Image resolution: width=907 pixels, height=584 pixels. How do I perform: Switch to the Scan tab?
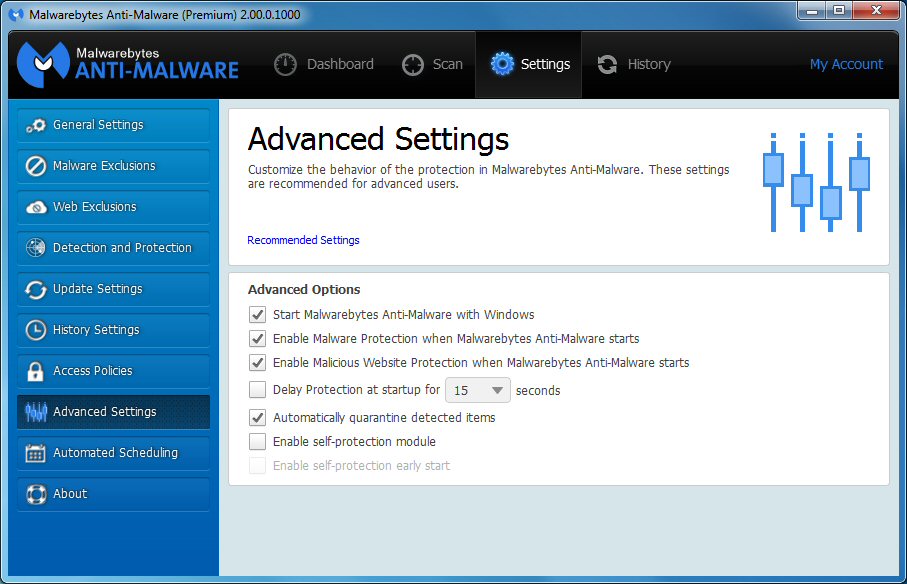coord(432,64)
